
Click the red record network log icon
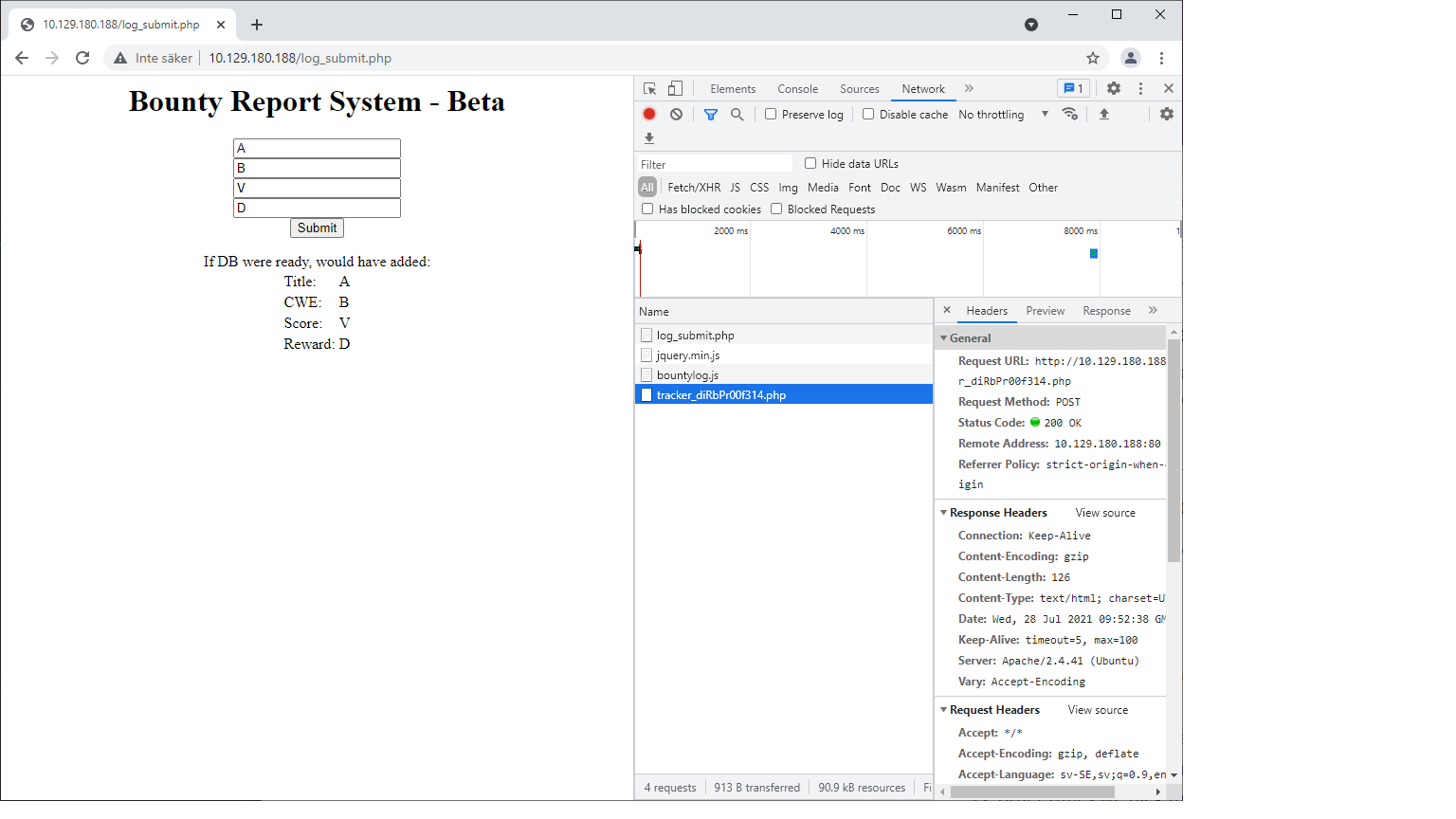[x=649, y=114]
